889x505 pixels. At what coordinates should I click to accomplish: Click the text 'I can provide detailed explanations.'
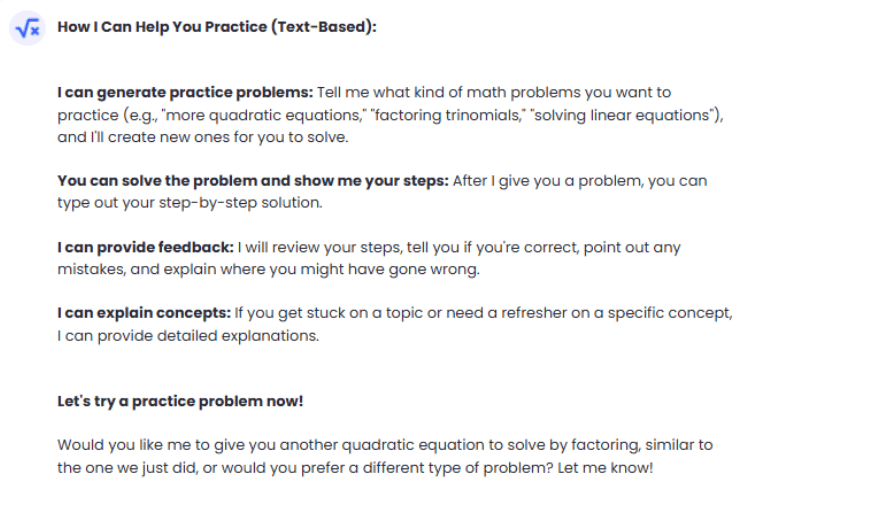(188, 336)
